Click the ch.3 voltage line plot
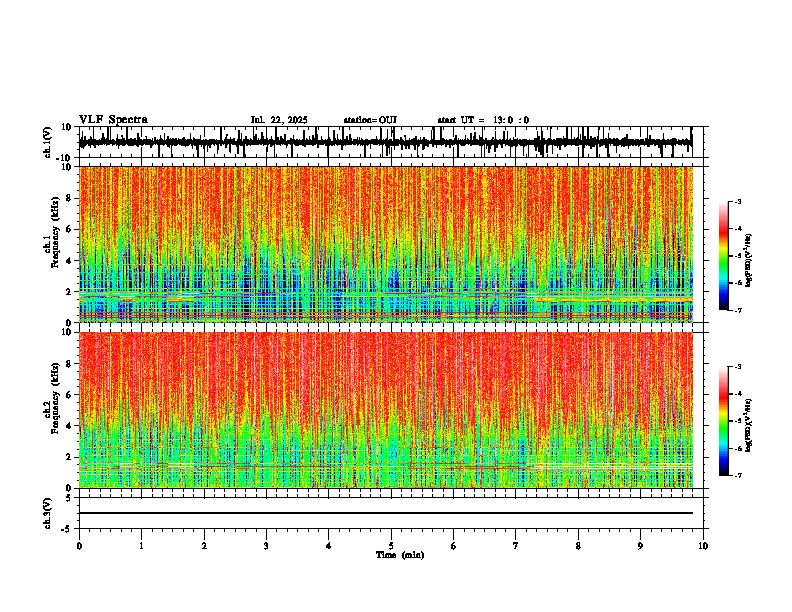Viewport: 792px width, 612px height. [391, 513]
